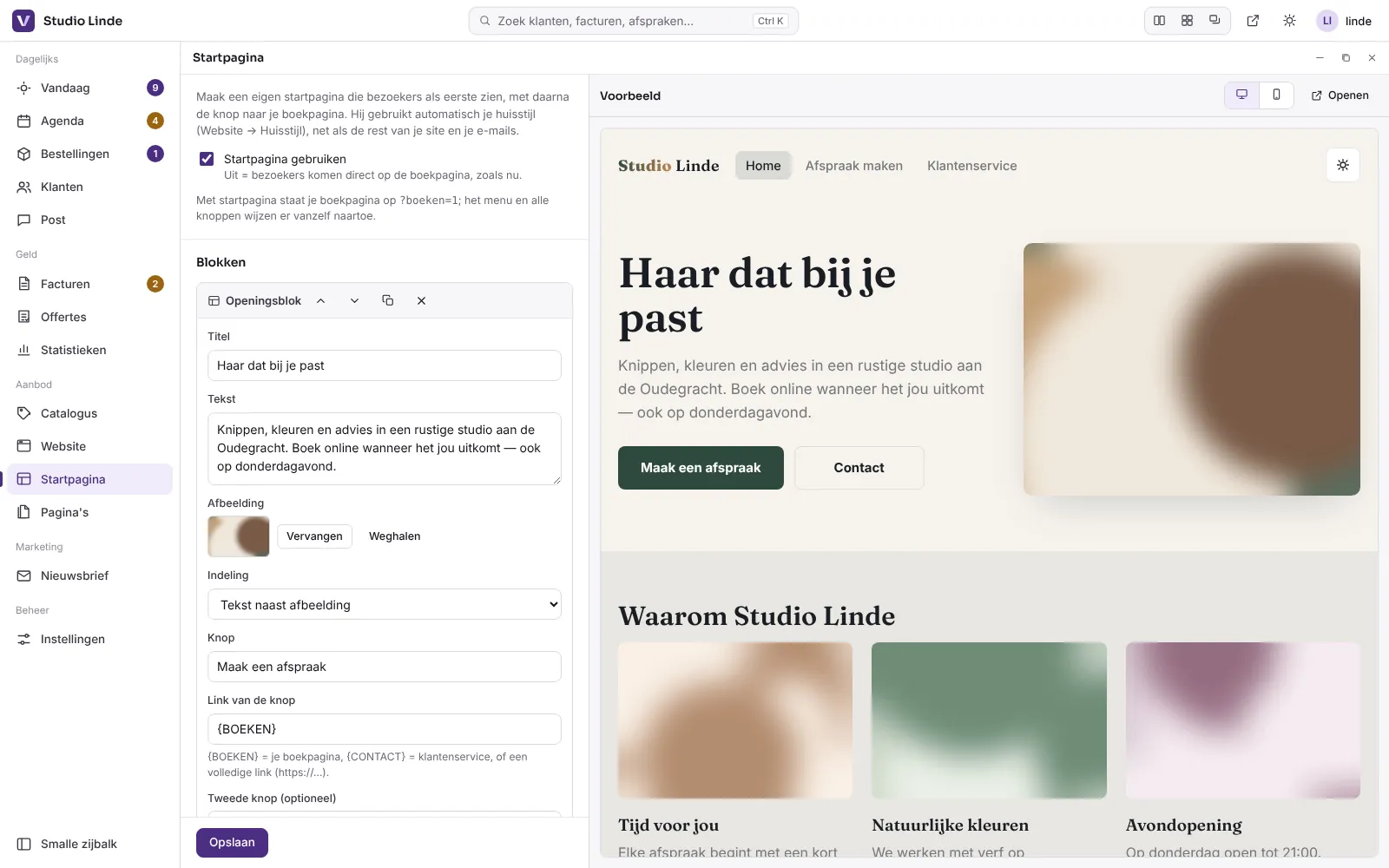Switch preview to desktop view

[x=1241, y=95]
